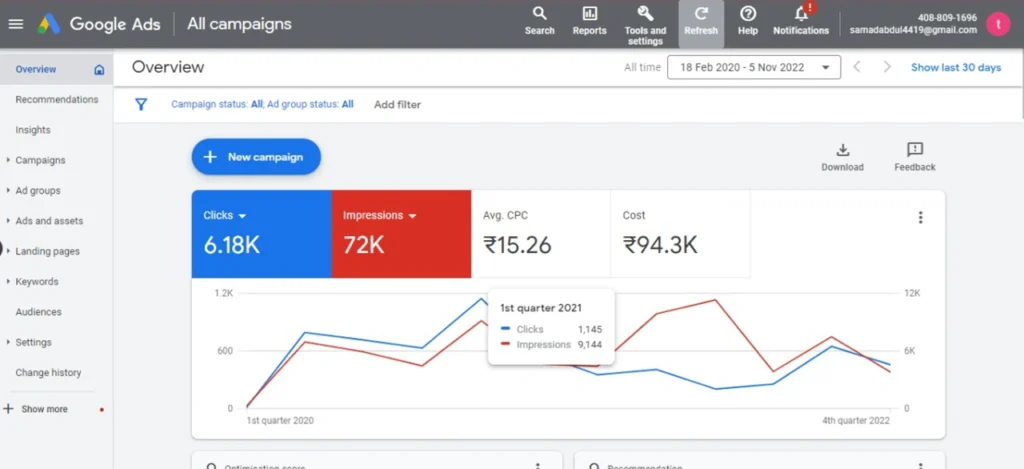This screenshot has height=469, width=1024.
Task: Go to the previous date period arrow
Action: coord(856,68)
